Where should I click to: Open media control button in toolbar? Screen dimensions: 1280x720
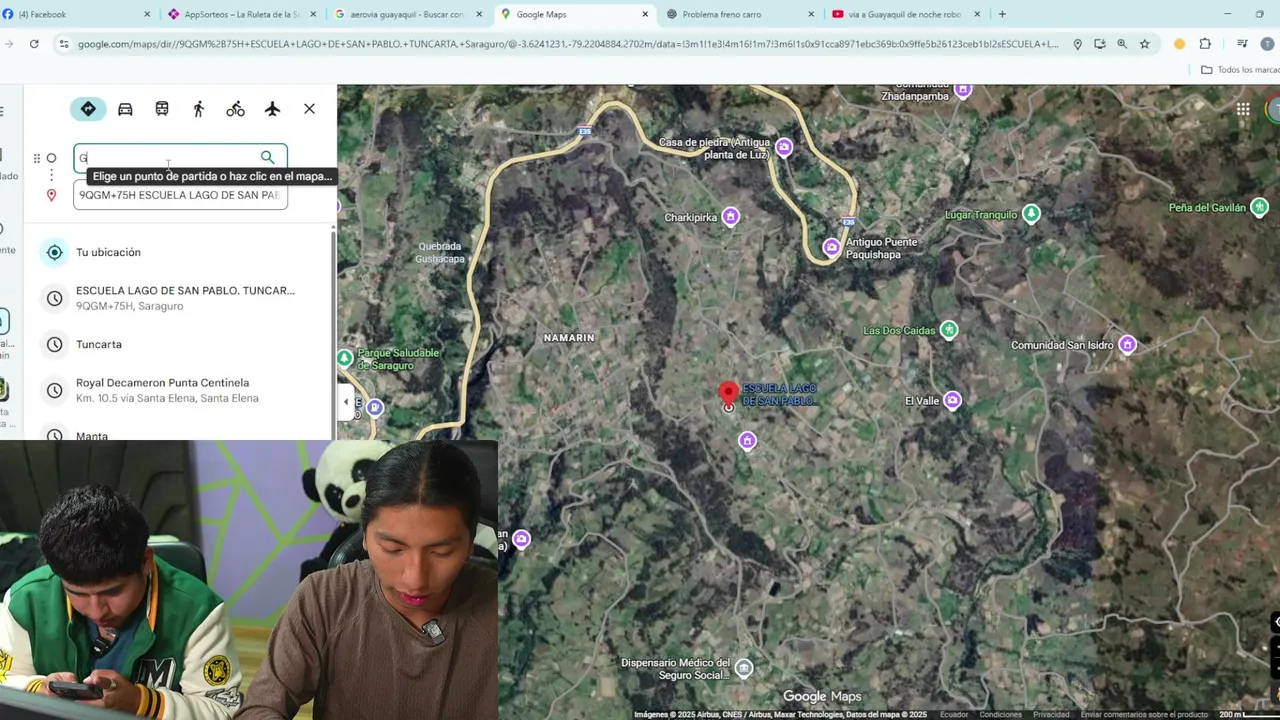click(1242, 44)
